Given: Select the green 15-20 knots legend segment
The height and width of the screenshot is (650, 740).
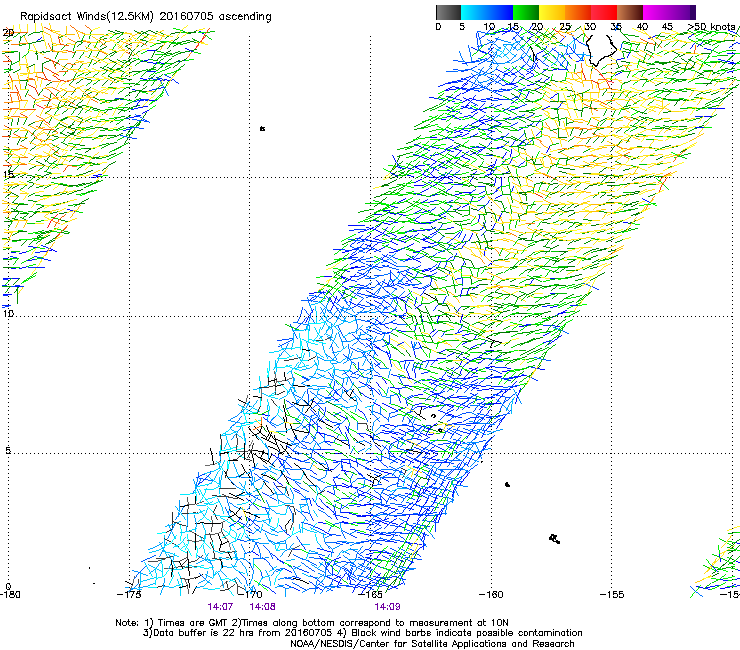Looking at the screenshot, I should pos(526,12).
